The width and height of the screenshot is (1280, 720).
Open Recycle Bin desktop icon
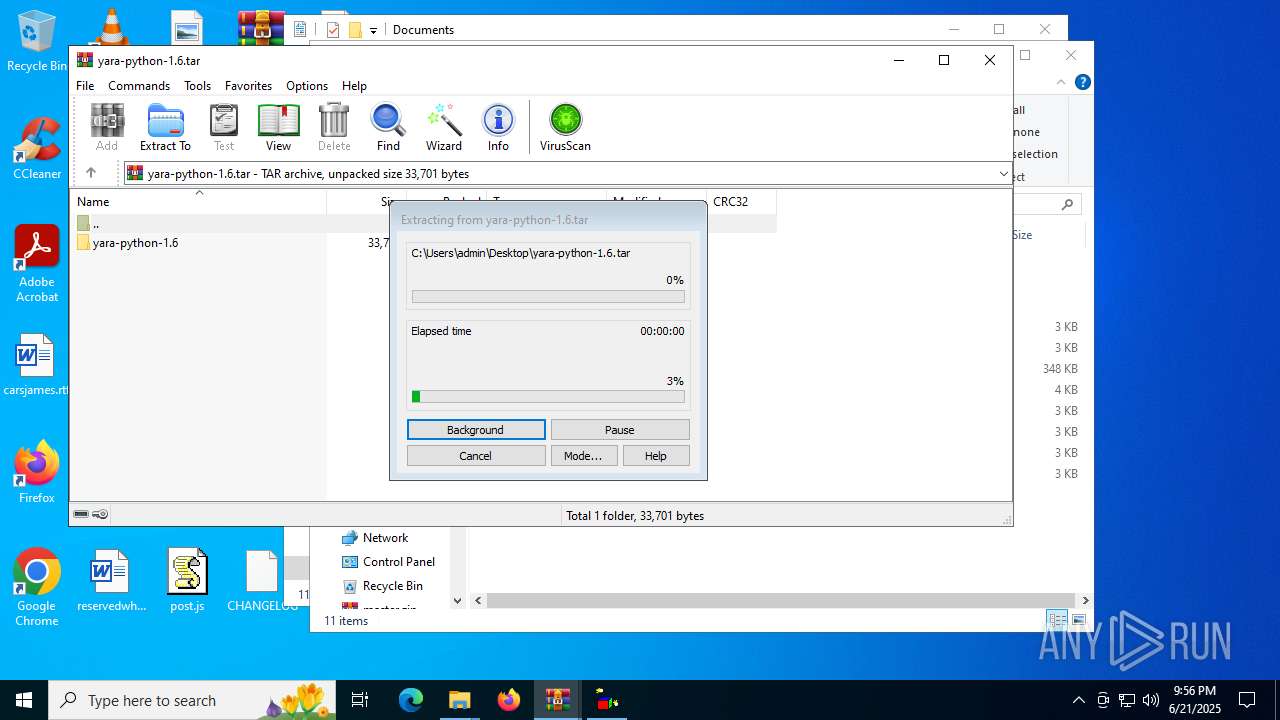[36, 42]
